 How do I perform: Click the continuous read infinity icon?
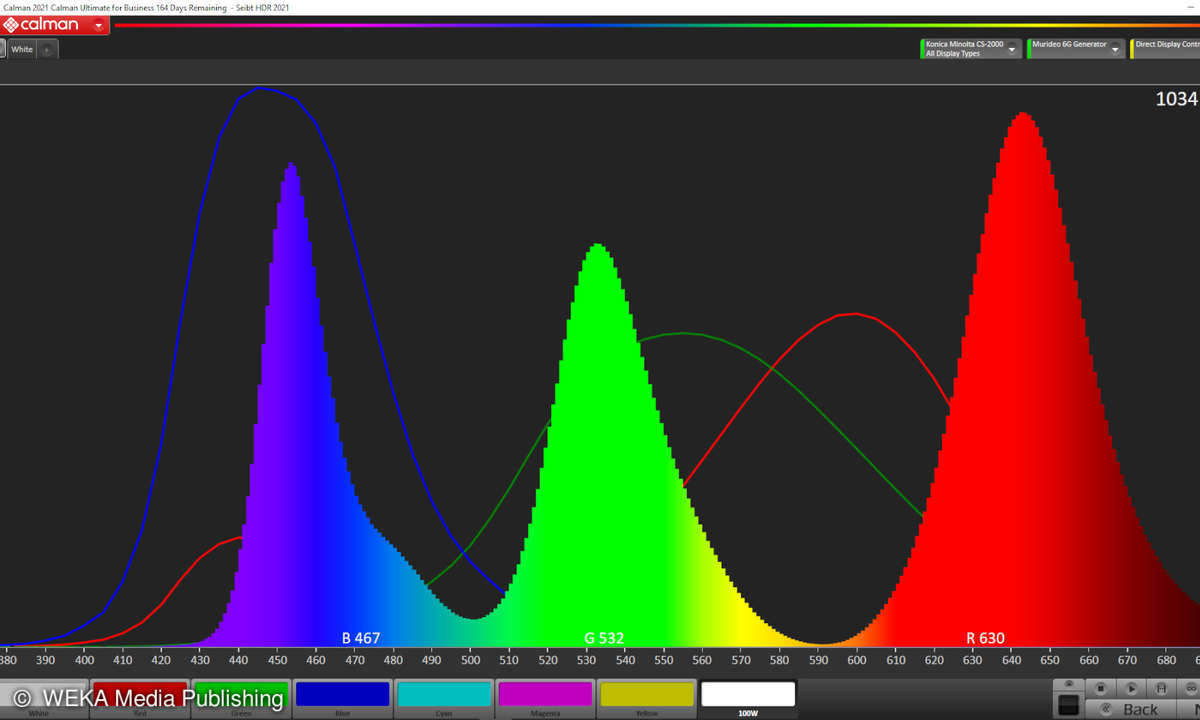coord(1189,688)
